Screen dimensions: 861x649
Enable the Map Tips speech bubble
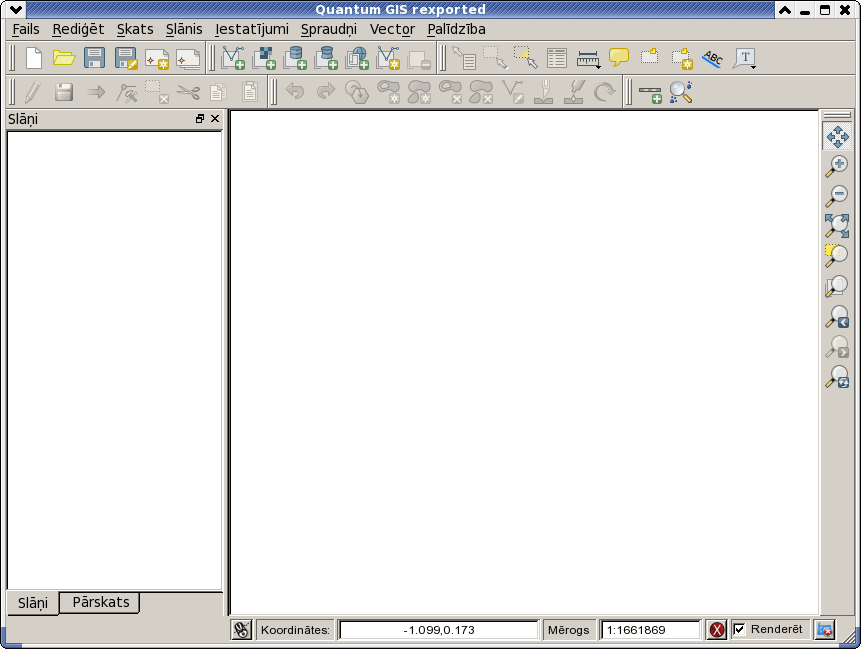pyautogui.click(x=619, y=57)
